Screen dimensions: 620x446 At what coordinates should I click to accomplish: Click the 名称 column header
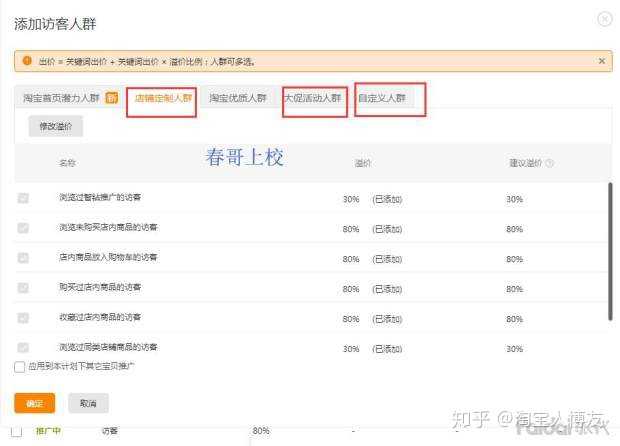tap(67, 163)
